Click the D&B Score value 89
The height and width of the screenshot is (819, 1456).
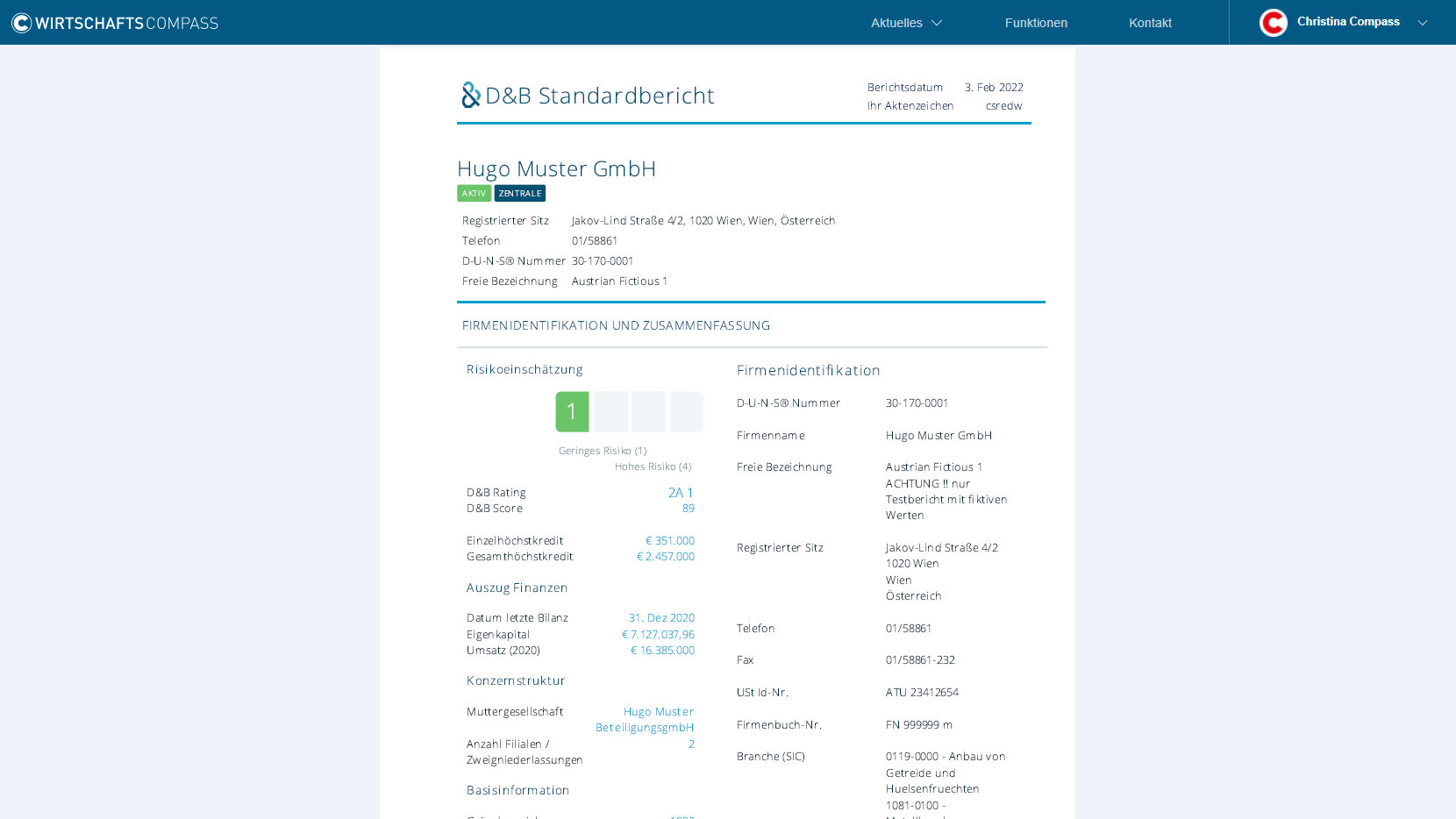pyautogui.click(x=689, y=509)
